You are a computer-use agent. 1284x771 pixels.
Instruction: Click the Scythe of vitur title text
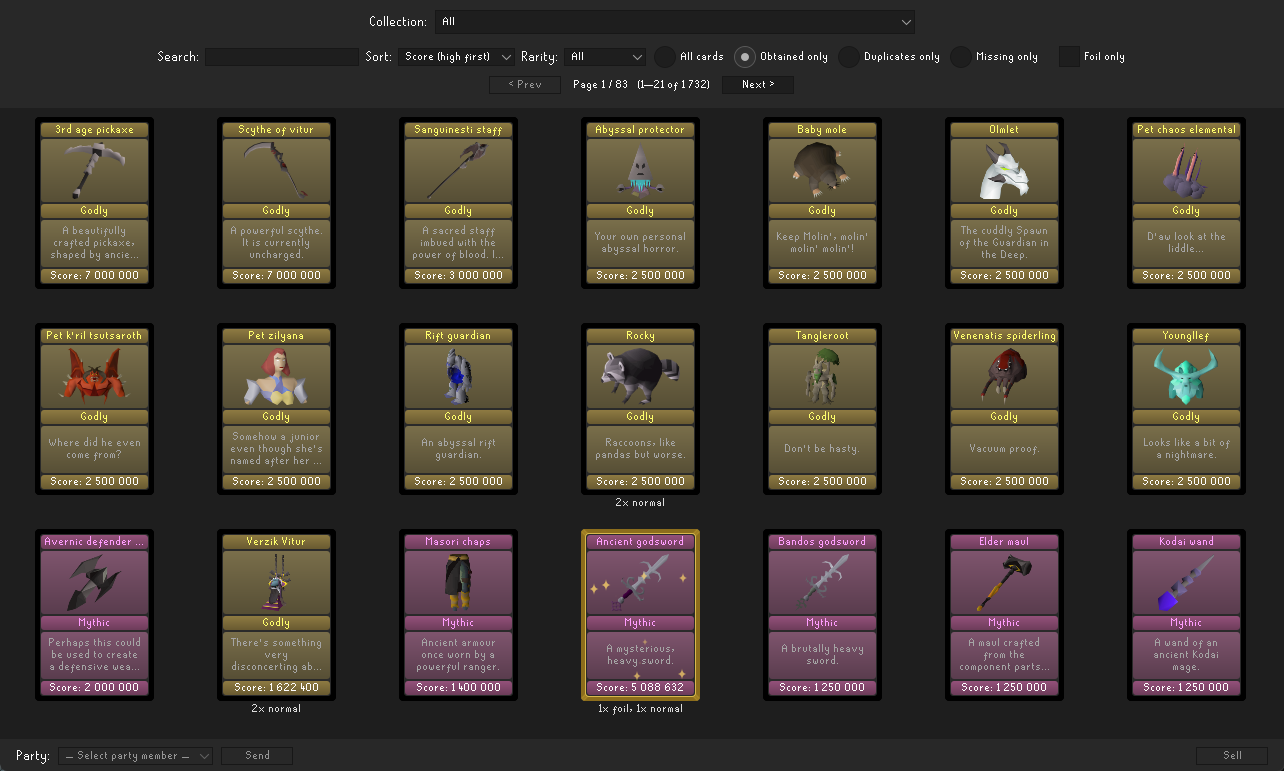(x=276, y=129)
